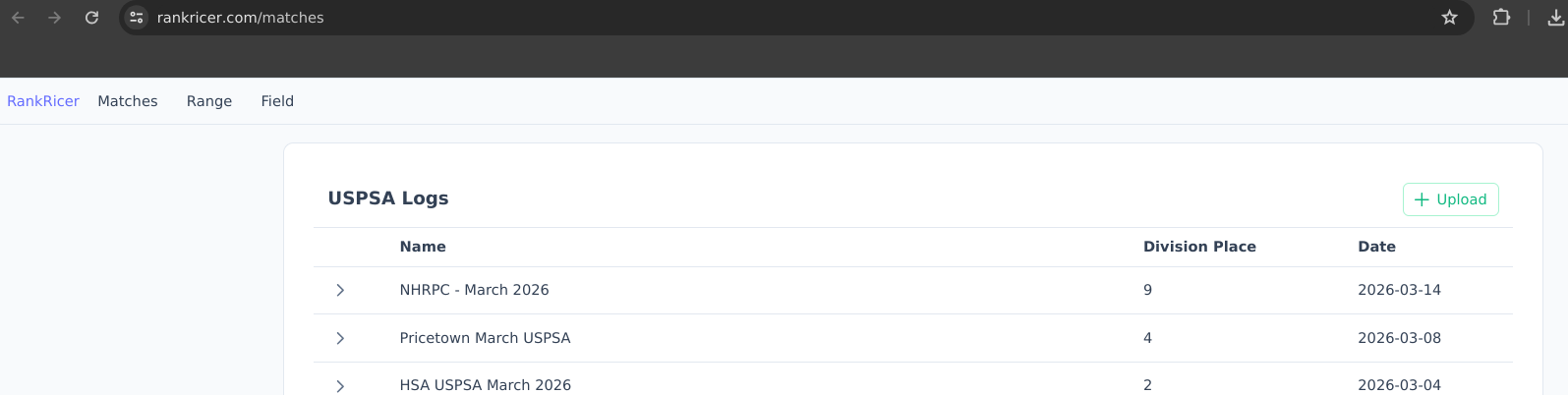The width and height of the screenshot is (1568, 395).
Task: Open the site information icon
Action: tap(137, 18)
